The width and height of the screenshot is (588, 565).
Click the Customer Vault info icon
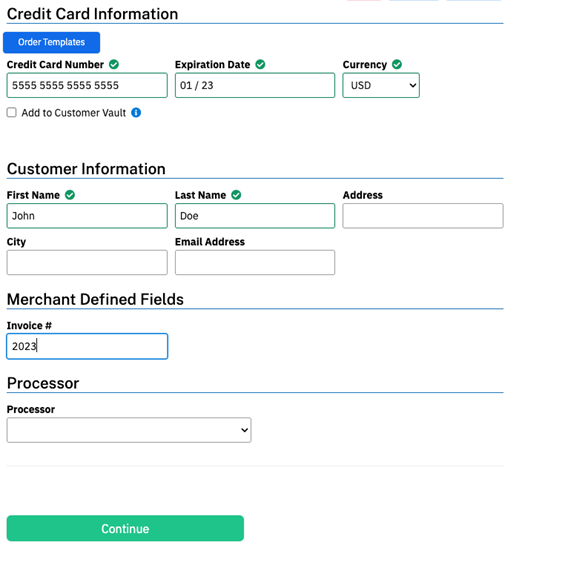pos(136,112)
